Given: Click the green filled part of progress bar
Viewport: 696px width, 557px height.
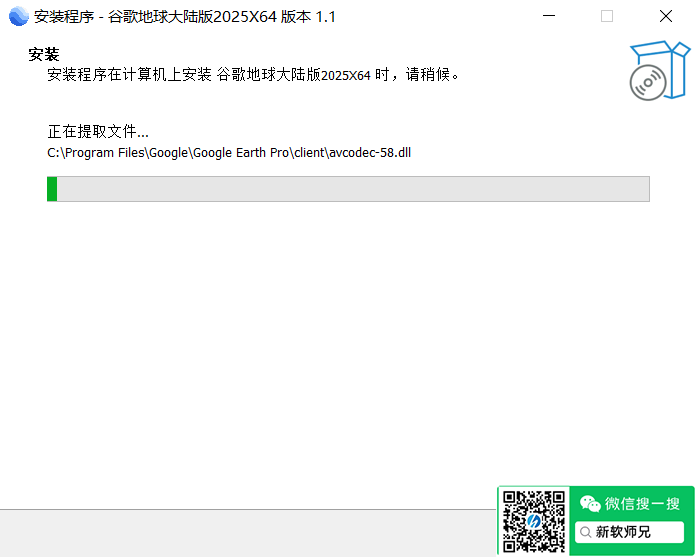Looking at the screenshot, I should 52,189.
